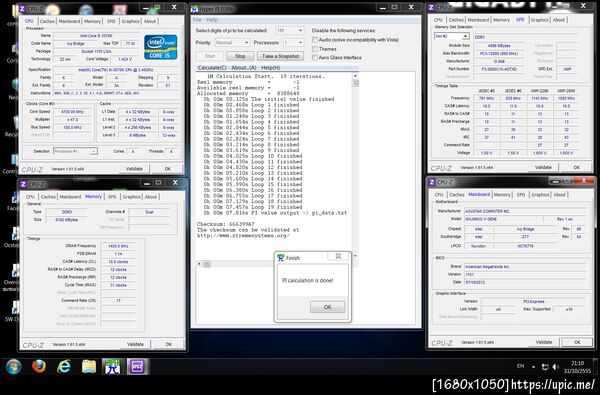Click the Intel Core i5 logo badge

(x=161, y=47)
